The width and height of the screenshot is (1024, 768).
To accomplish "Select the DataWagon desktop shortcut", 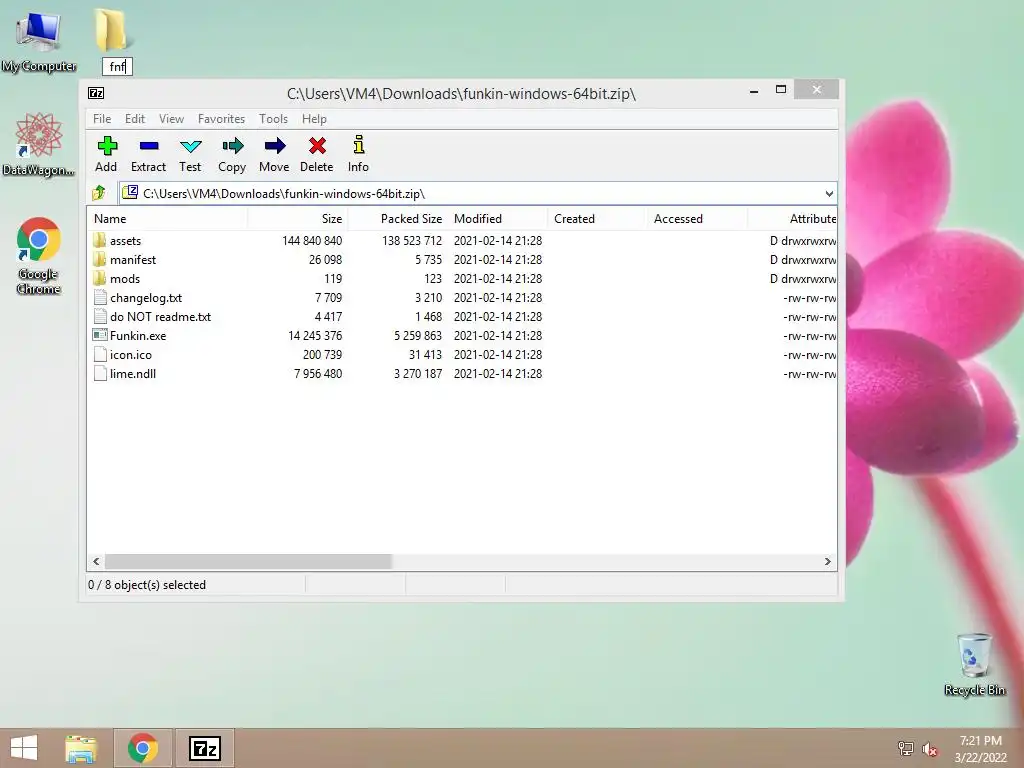I will (39, 144).
